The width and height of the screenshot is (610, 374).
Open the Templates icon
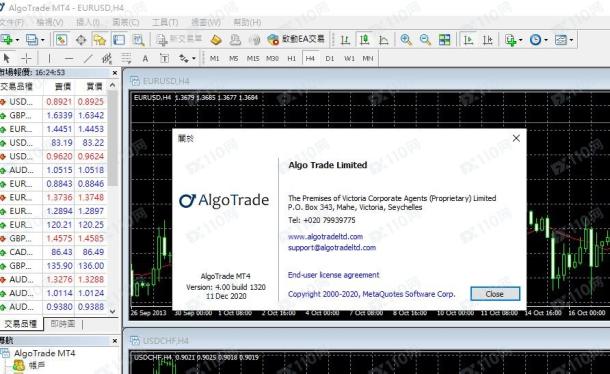(x=561, y=40)
